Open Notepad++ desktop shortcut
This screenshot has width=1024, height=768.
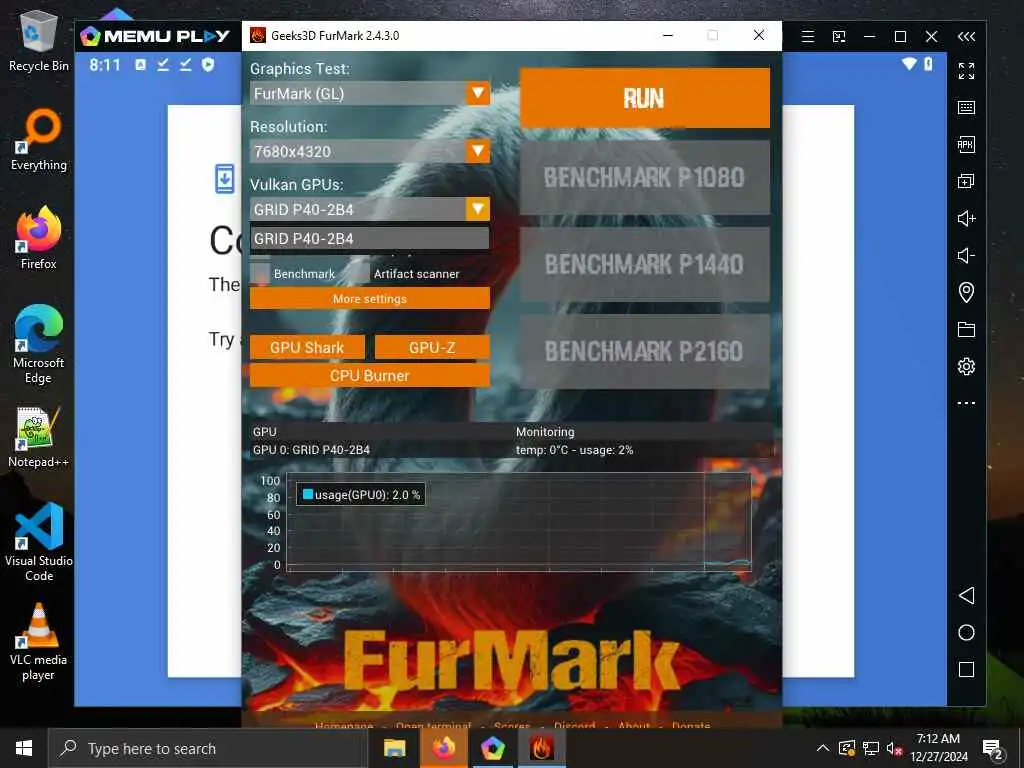pyautogui.click(x=39, y=437)
